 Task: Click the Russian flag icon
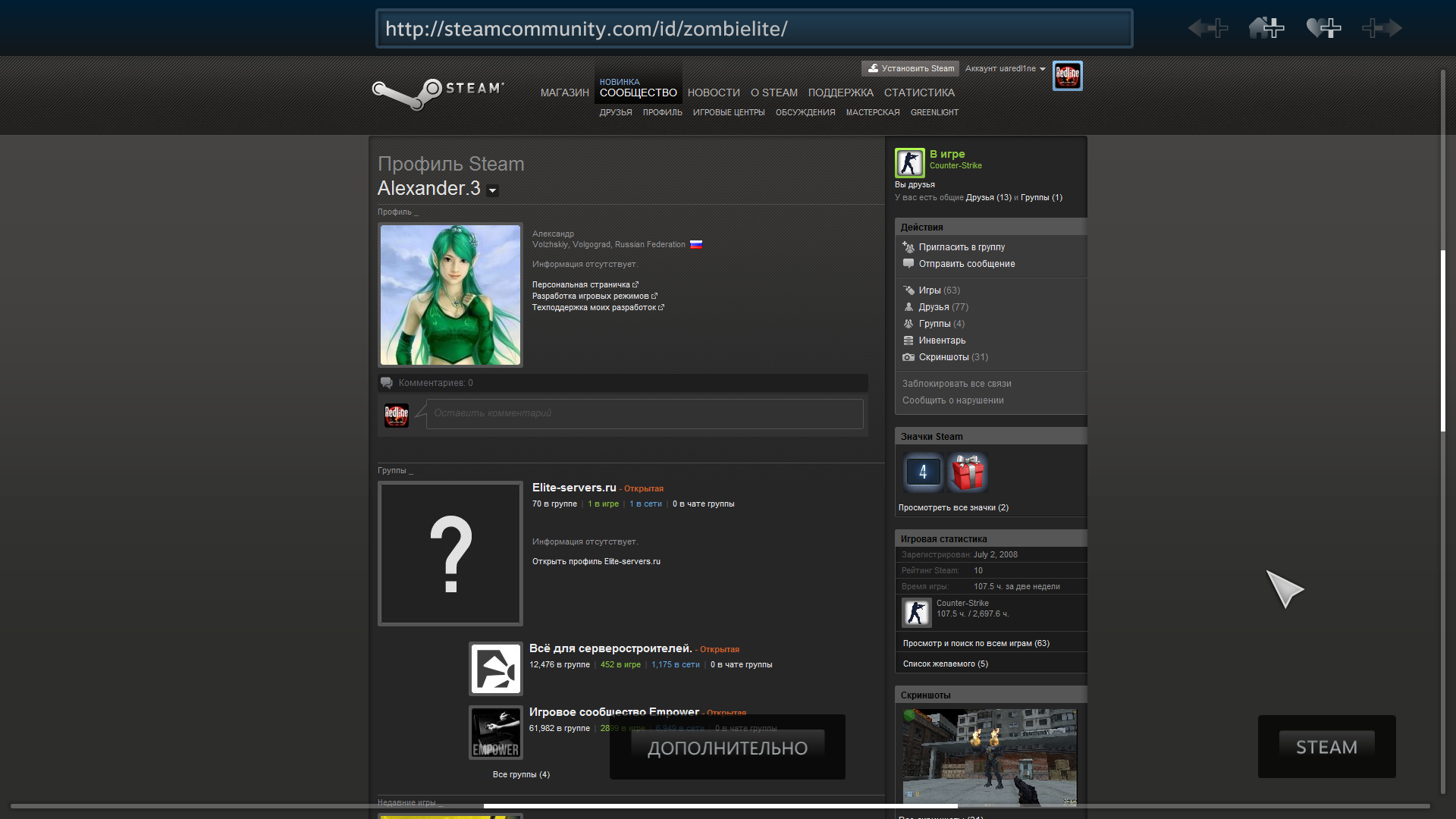[695, 244]
